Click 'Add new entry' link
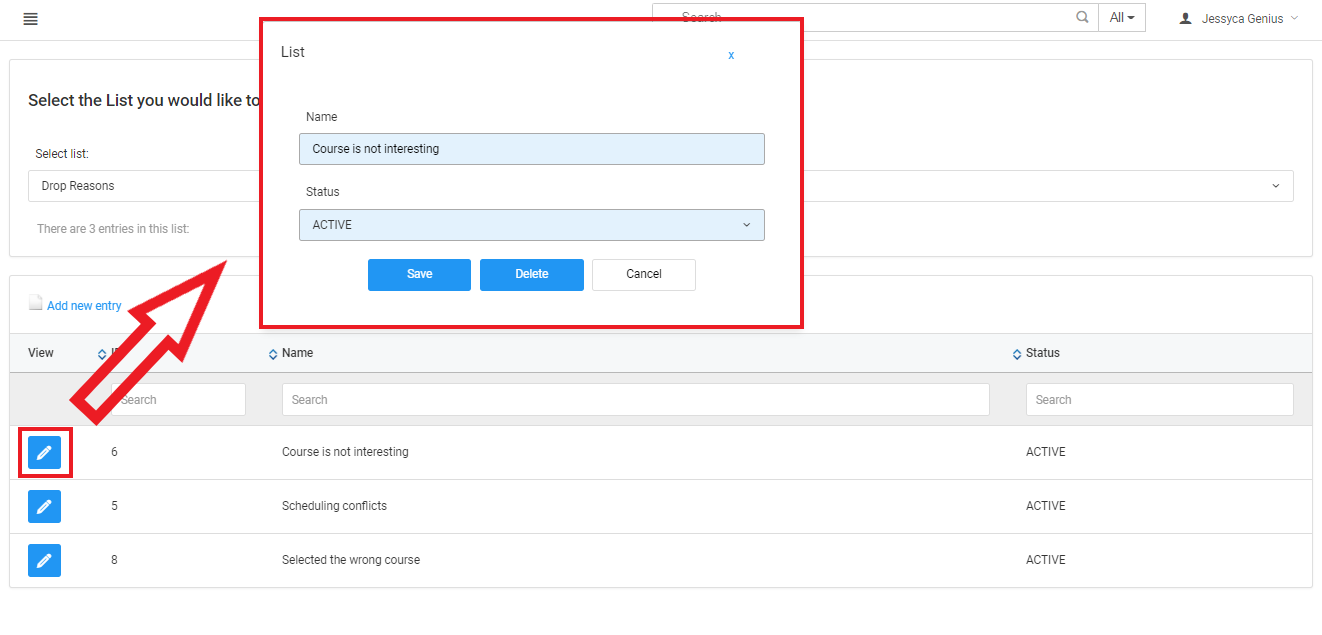1322x635 pixels. pos(84,306)
